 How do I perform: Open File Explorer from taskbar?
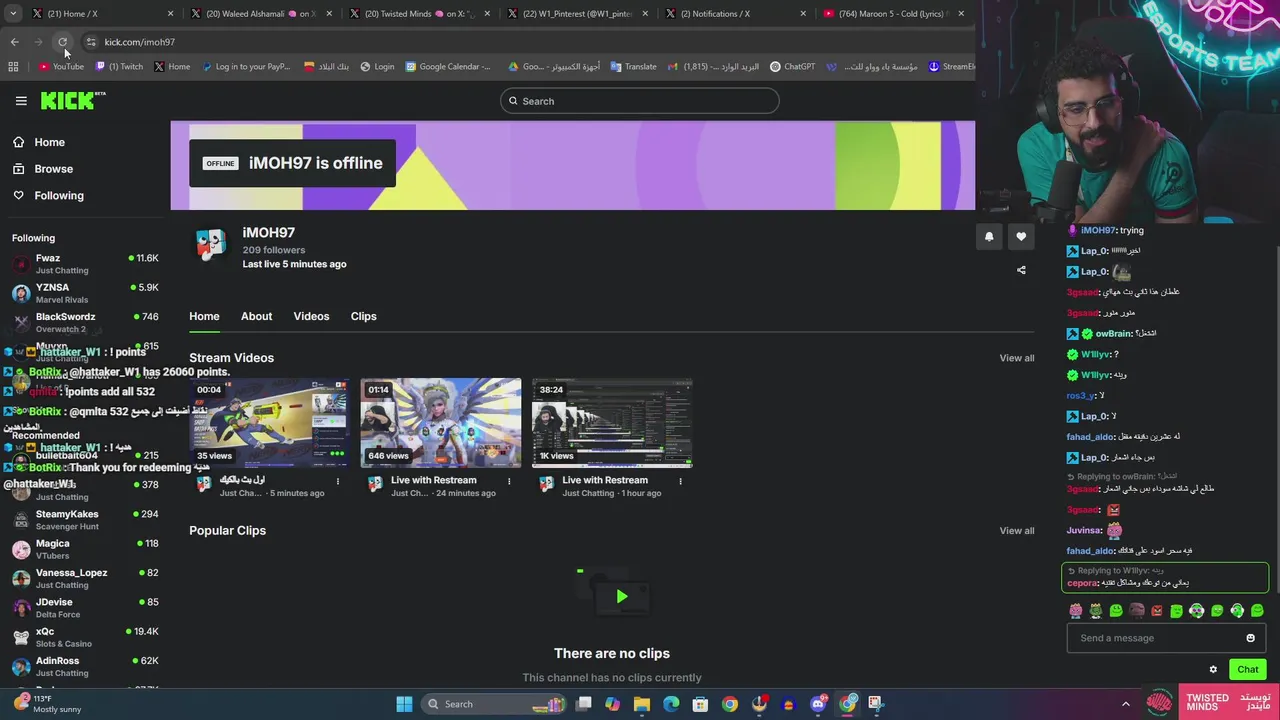(642, 704)
